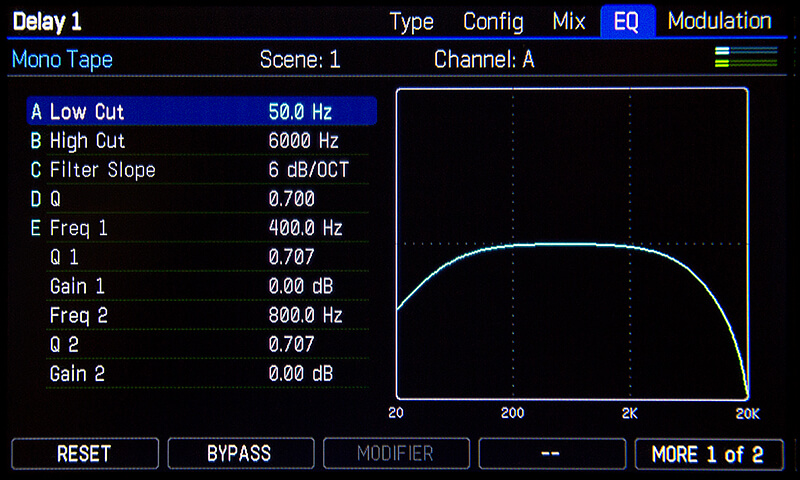Viewport: 800px width, 480px height.
Task: Switch to the Type tab
Action: [411, 21]
